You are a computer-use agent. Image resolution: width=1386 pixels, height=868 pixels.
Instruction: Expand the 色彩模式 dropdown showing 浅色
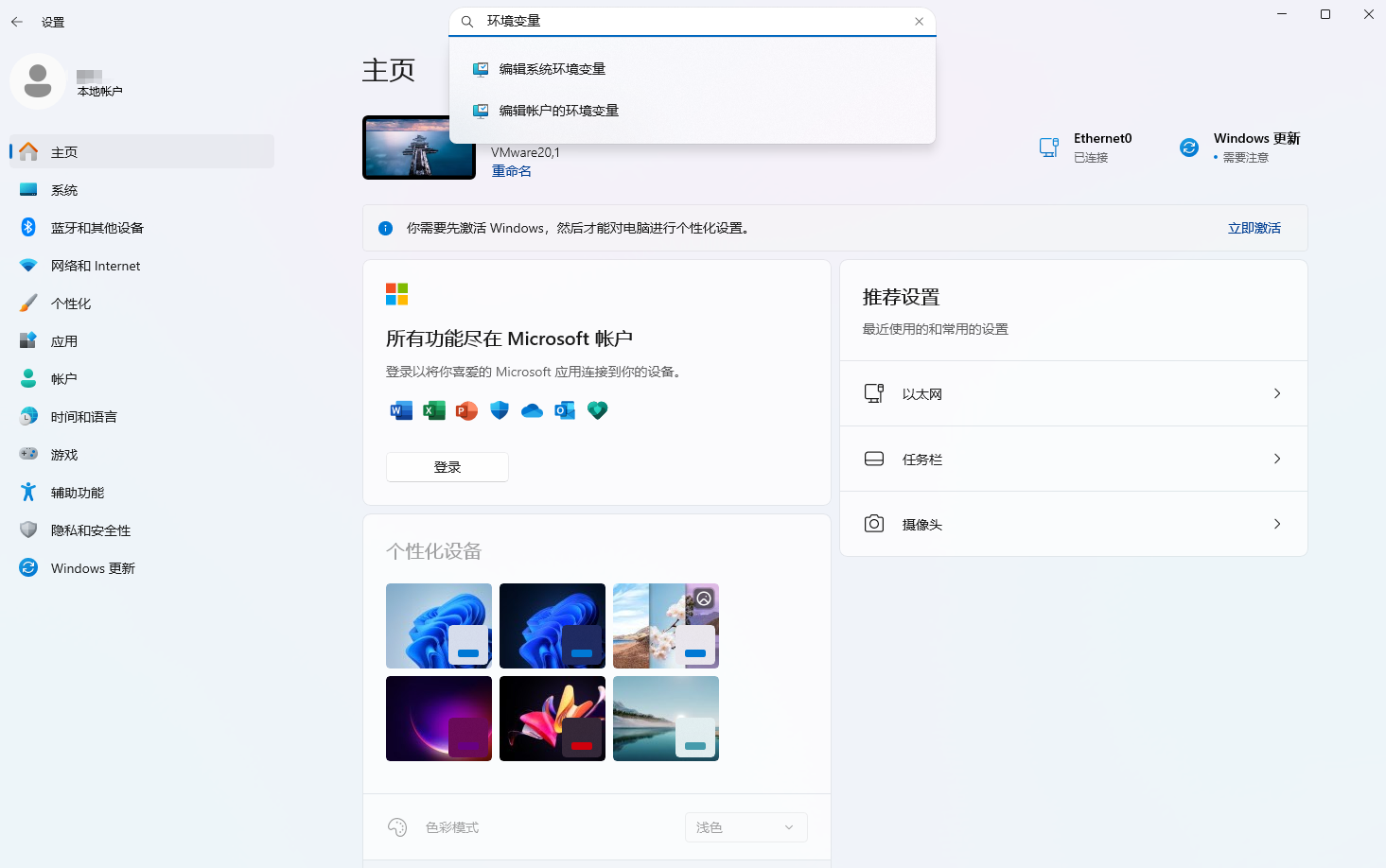(746, 827)
